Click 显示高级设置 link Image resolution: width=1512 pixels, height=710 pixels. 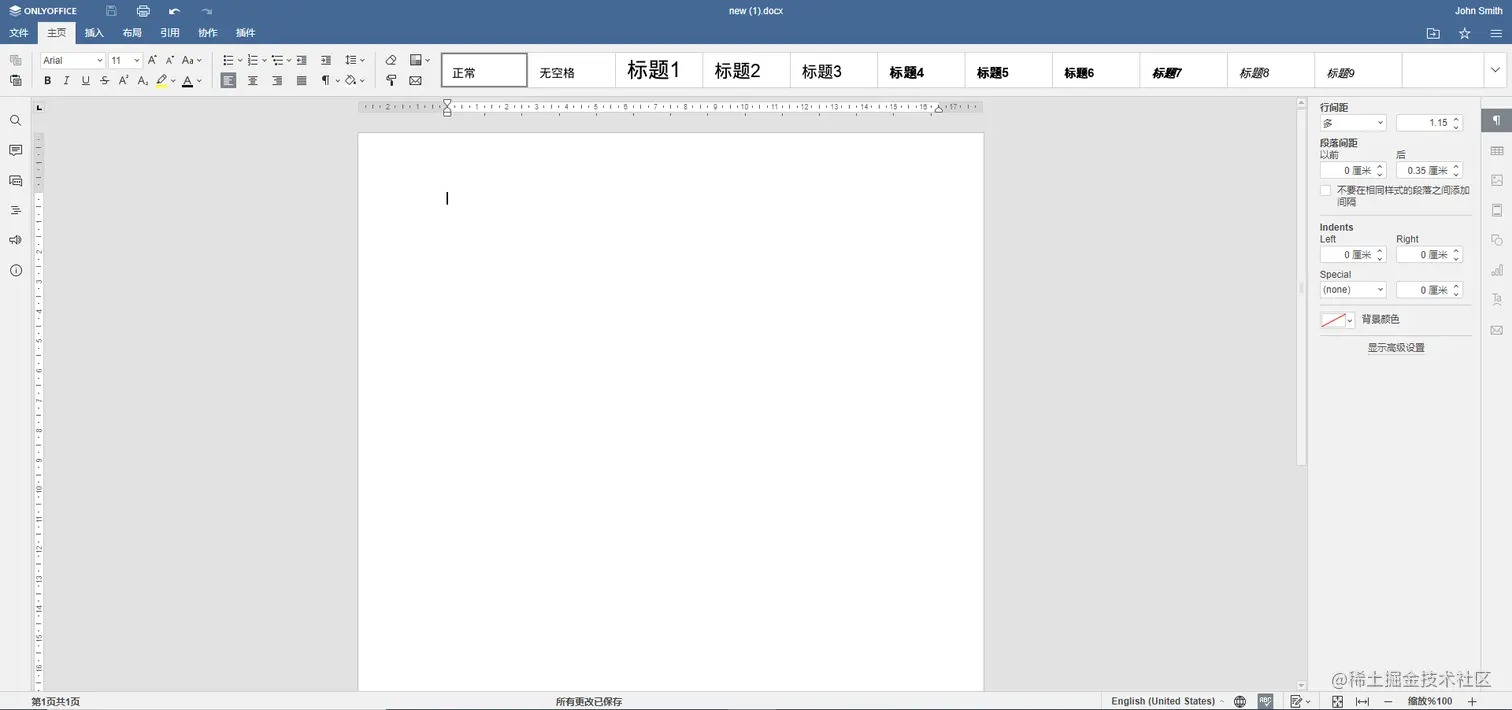pos(1395,347)
